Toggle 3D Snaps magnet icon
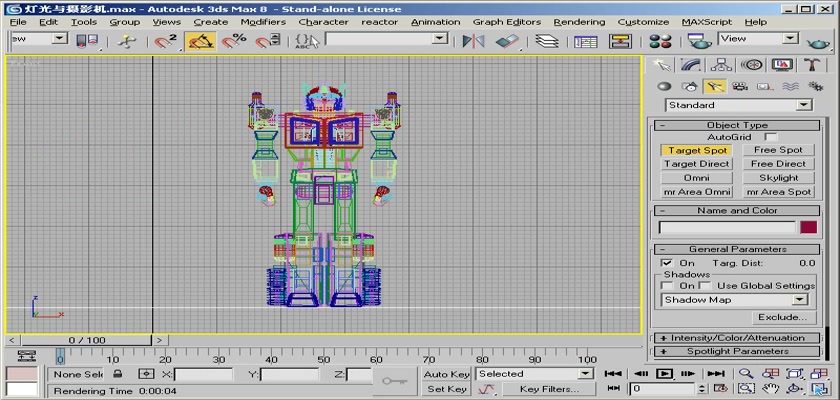 pyautogui.click(x=166, y=41)
